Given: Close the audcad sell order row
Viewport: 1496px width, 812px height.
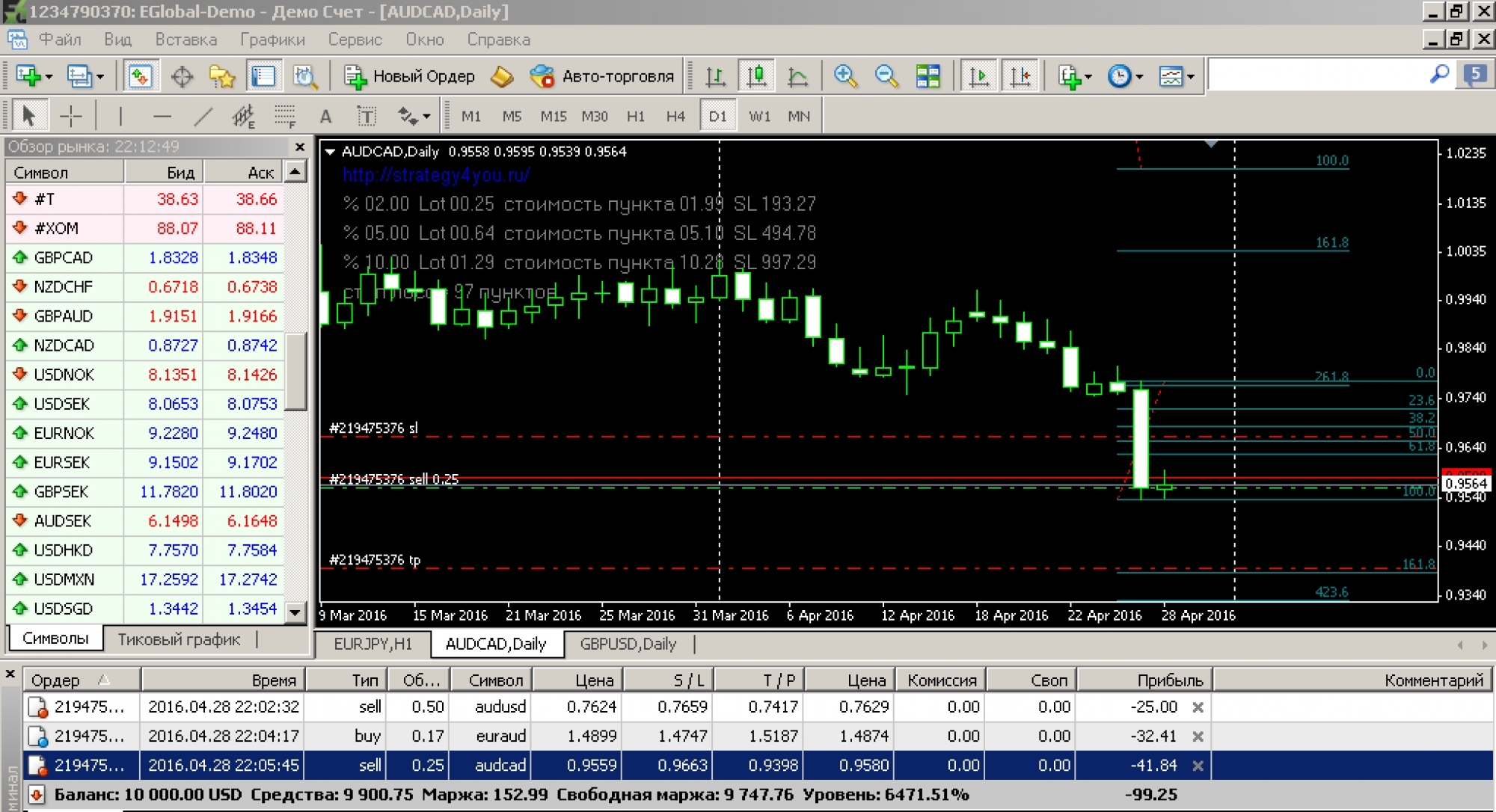Looking at the screenshot, I should 1198,766.
